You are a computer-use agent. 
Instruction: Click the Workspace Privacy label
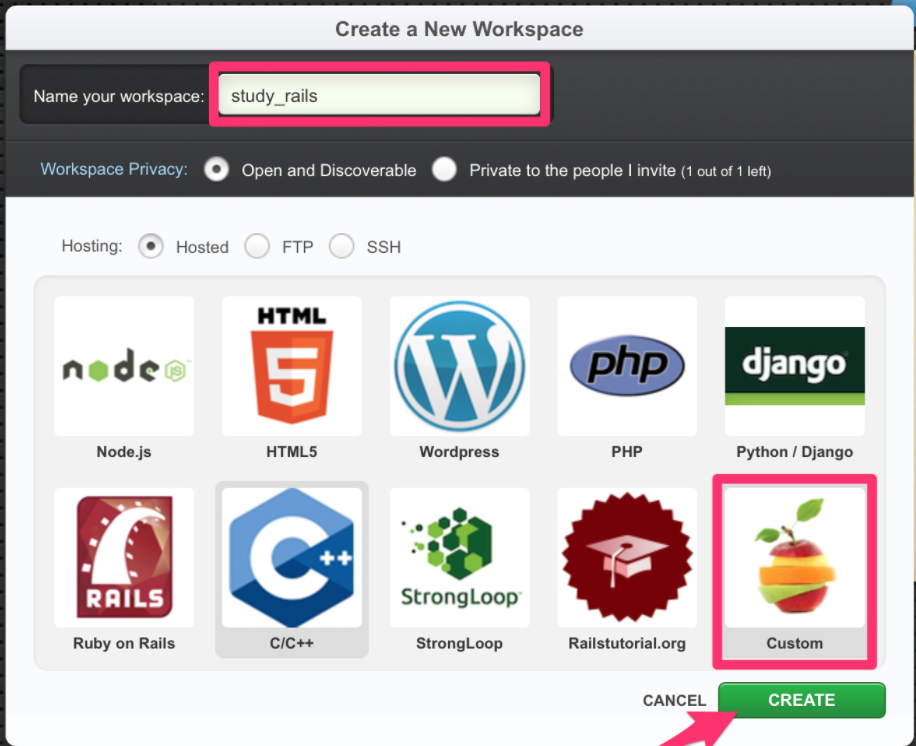click(114, 169)
